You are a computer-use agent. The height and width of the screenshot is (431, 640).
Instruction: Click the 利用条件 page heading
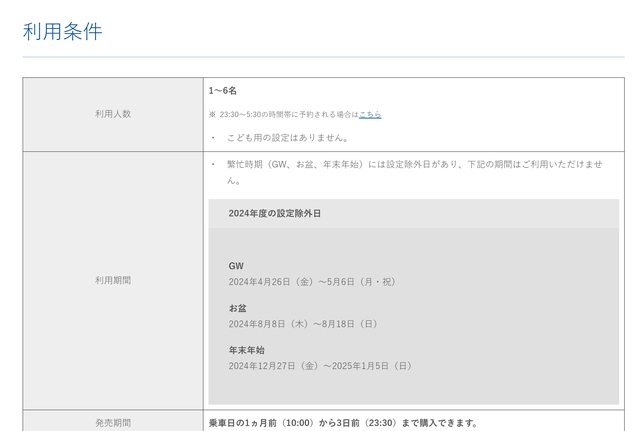pos(62,31)
